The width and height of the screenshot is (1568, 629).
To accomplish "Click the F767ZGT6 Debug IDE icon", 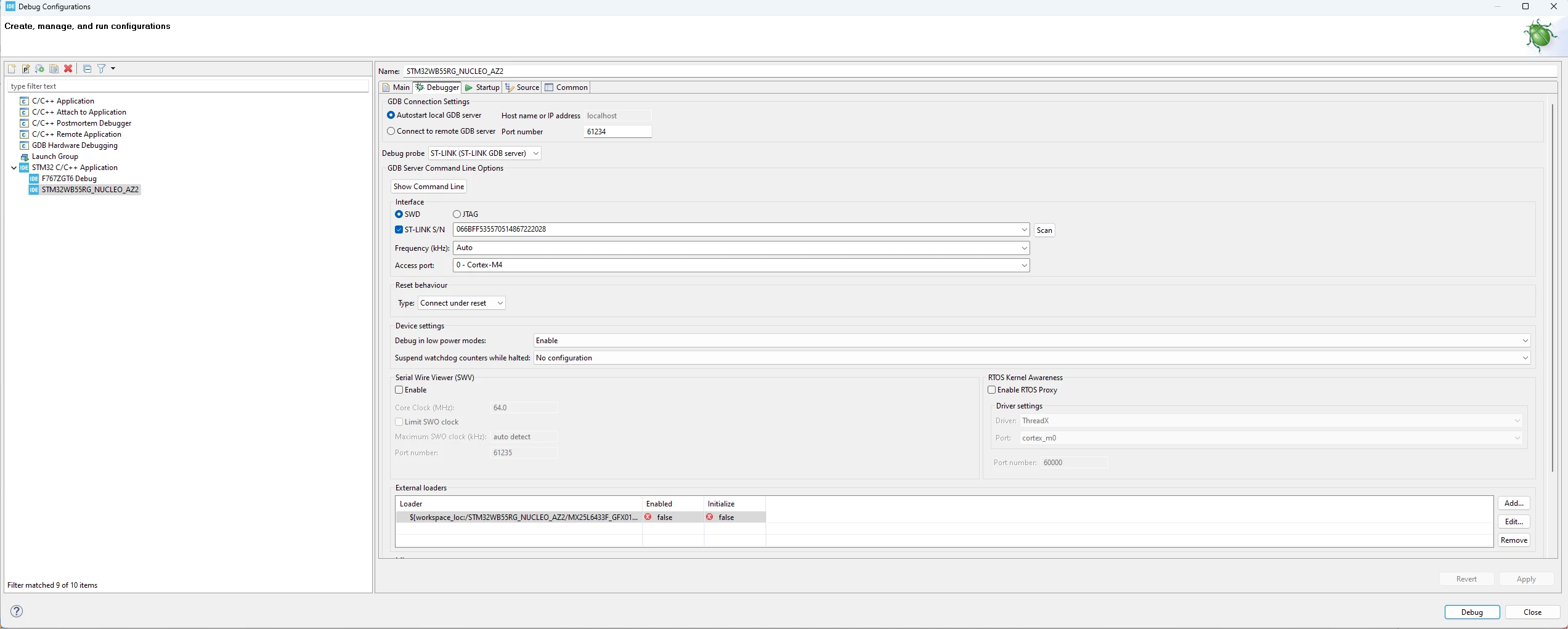I will click(x=34, y=179).
